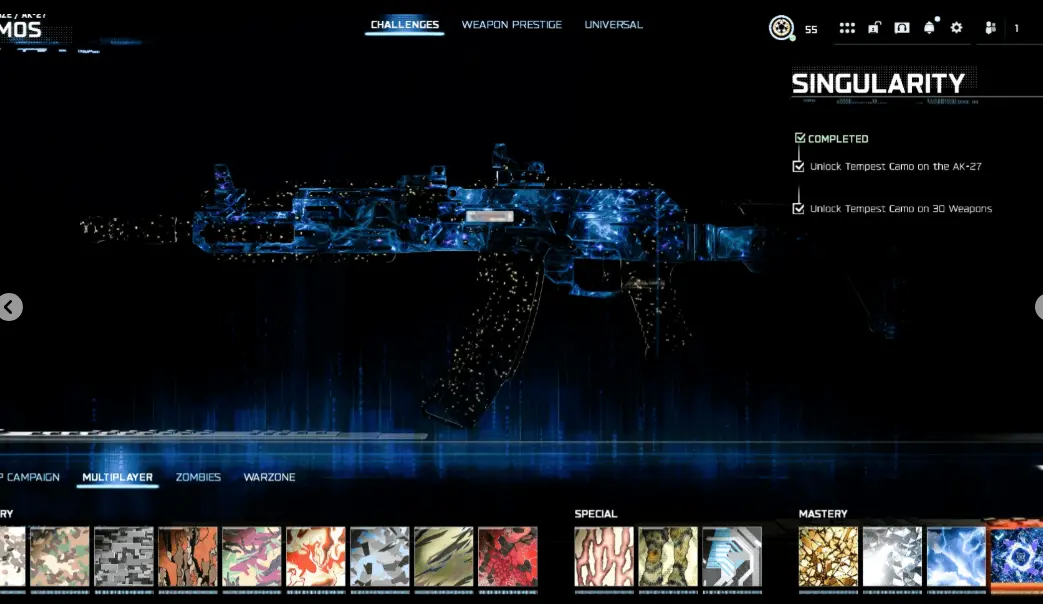Select tan tiger-stripe camo swatch
1043x604 pixels.
pos(444,557)
